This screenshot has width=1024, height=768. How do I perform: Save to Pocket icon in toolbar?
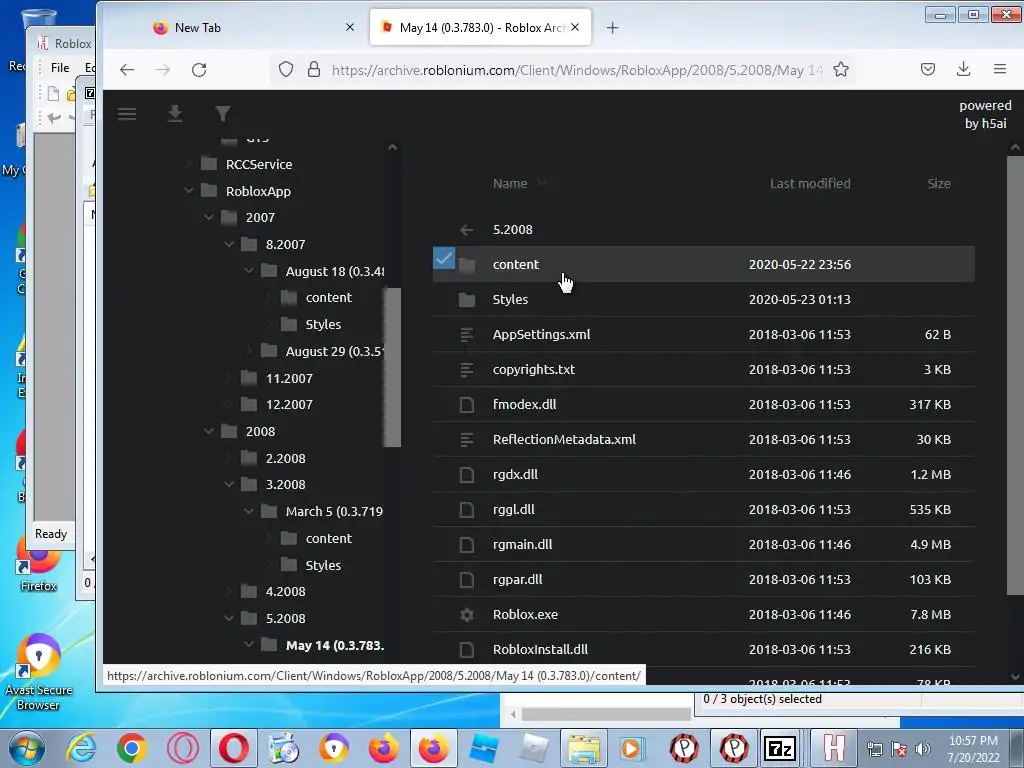pyautogui.click(x=927, y=69)
